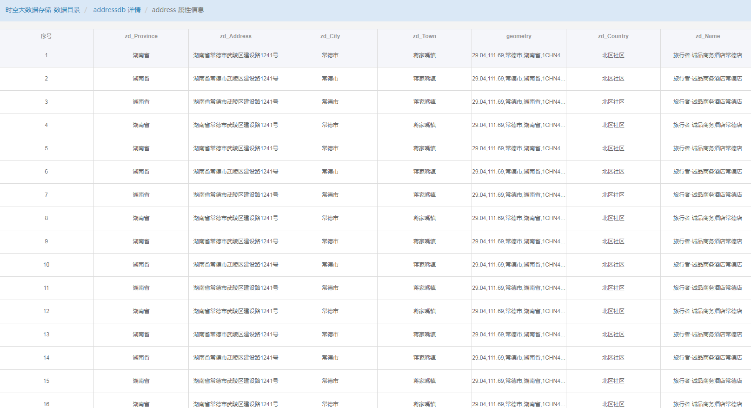This screenshot has height=408, width=751.
Task: Click the zd_Country cell in row 3
Action: (x=613, y=102)
